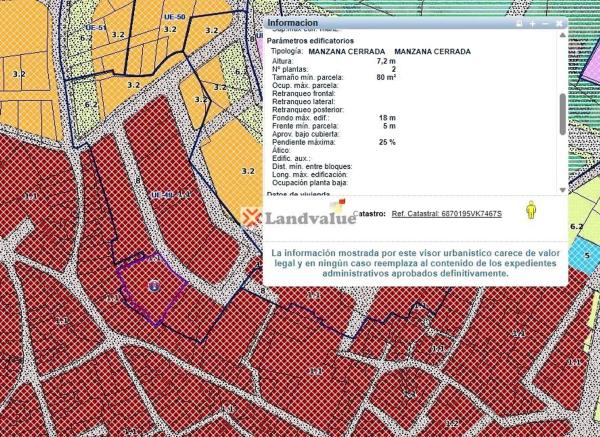Click the scroll up arrow in the Informacion panel

click(563, 34)
